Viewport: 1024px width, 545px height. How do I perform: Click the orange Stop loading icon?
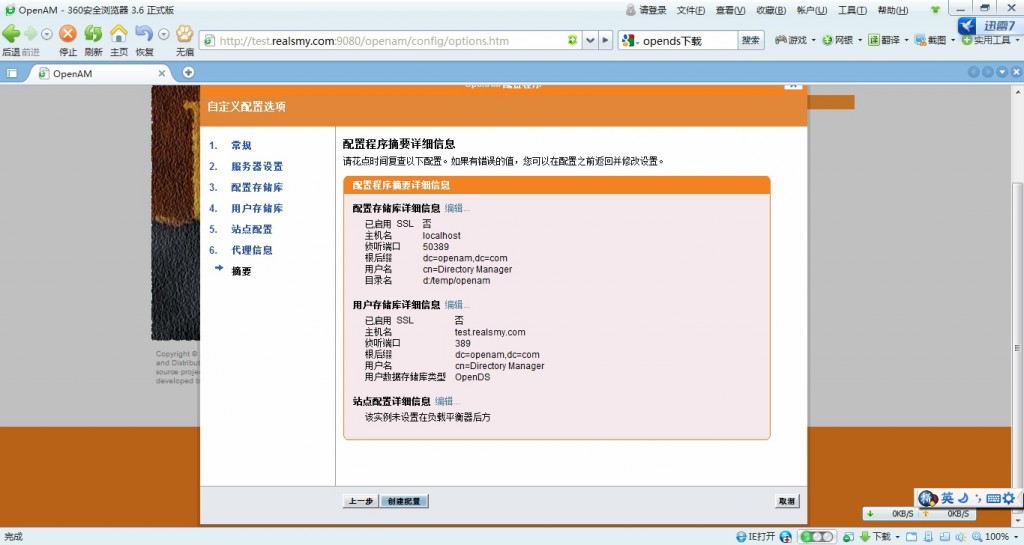click(x=68, y=33)
